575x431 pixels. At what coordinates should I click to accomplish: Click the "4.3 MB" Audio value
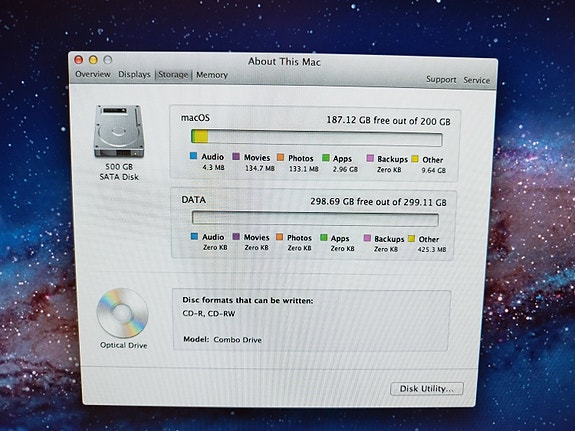[213, 168]
